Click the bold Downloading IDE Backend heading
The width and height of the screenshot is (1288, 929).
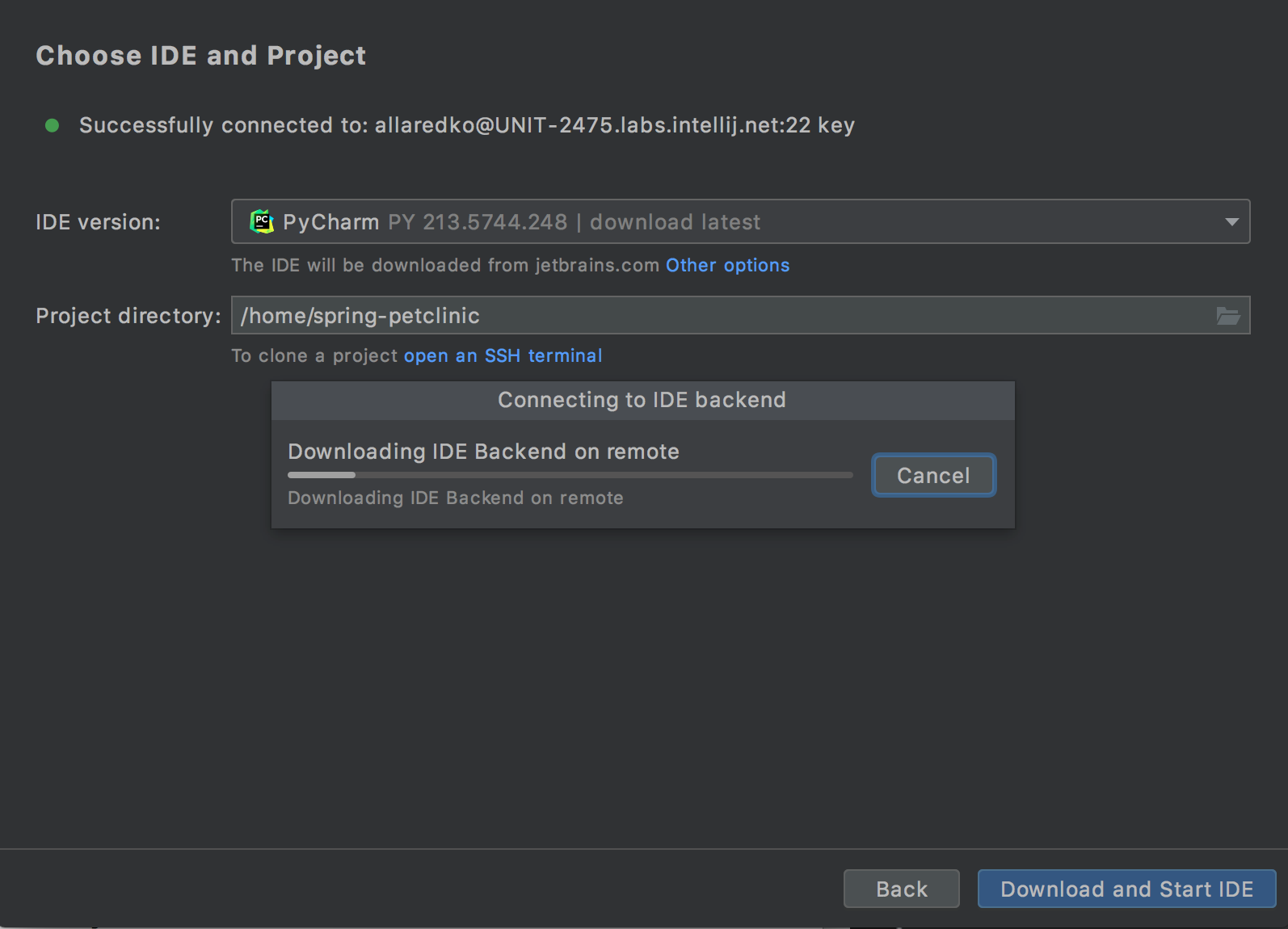pyautogui.click(x=483, y=452)
